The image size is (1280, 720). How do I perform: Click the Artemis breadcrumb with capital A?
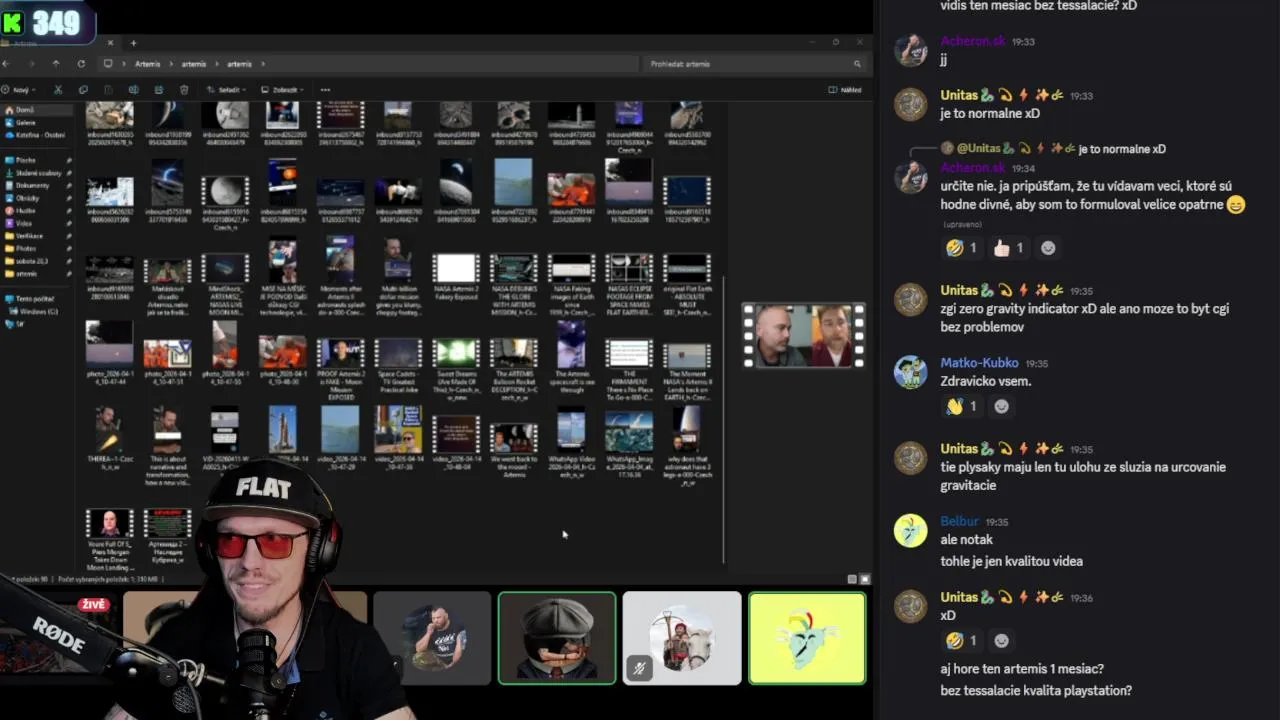pos(147,64)
